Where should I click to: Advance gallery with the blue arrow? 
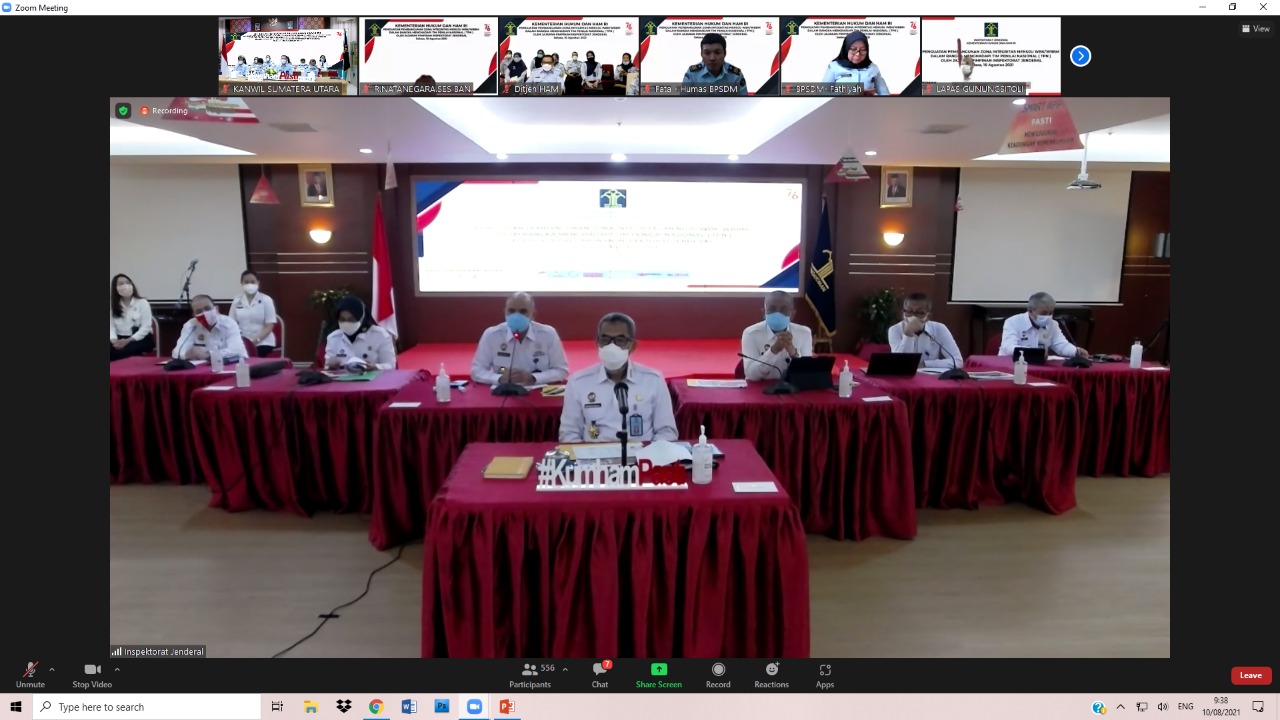click(1080, 56)
